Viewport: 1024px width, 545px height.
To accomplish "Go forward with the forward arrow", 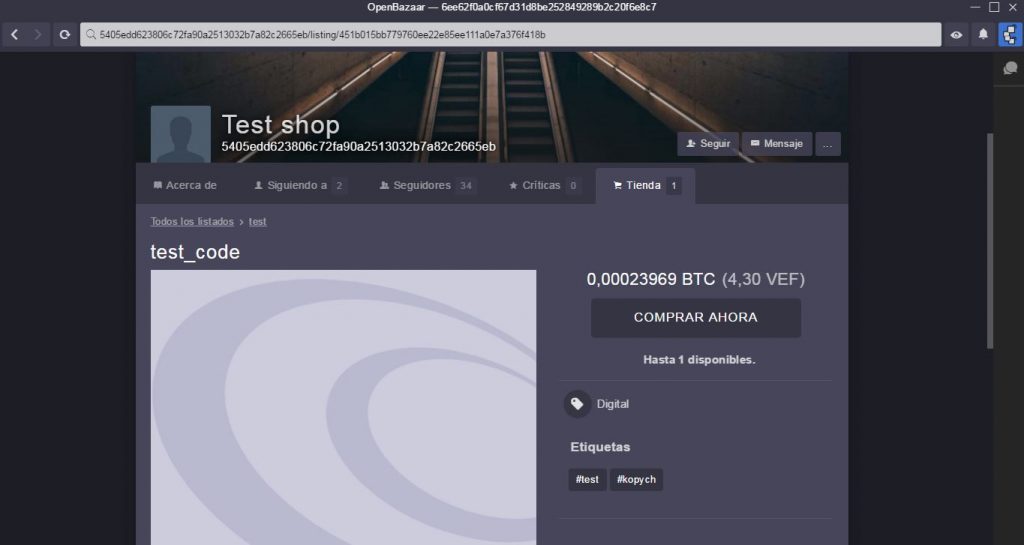I will pos(37,35).
